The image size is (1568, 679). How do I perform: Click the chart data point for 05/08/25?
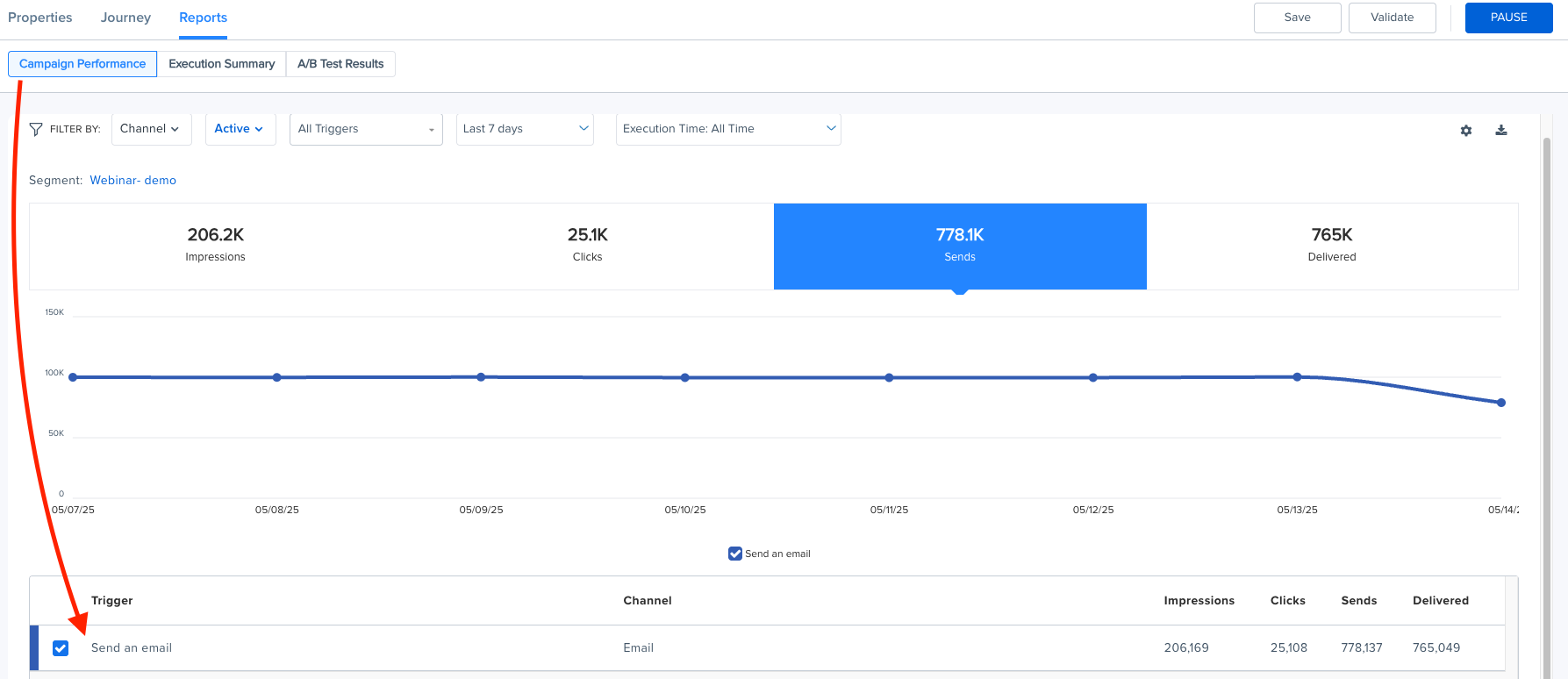[277, 377]
